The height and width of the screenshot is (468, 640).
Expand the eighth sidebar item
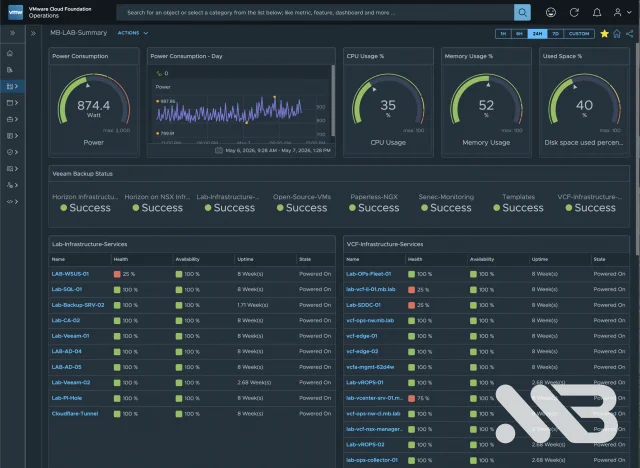pyautogui.click(x=12, y=169)
